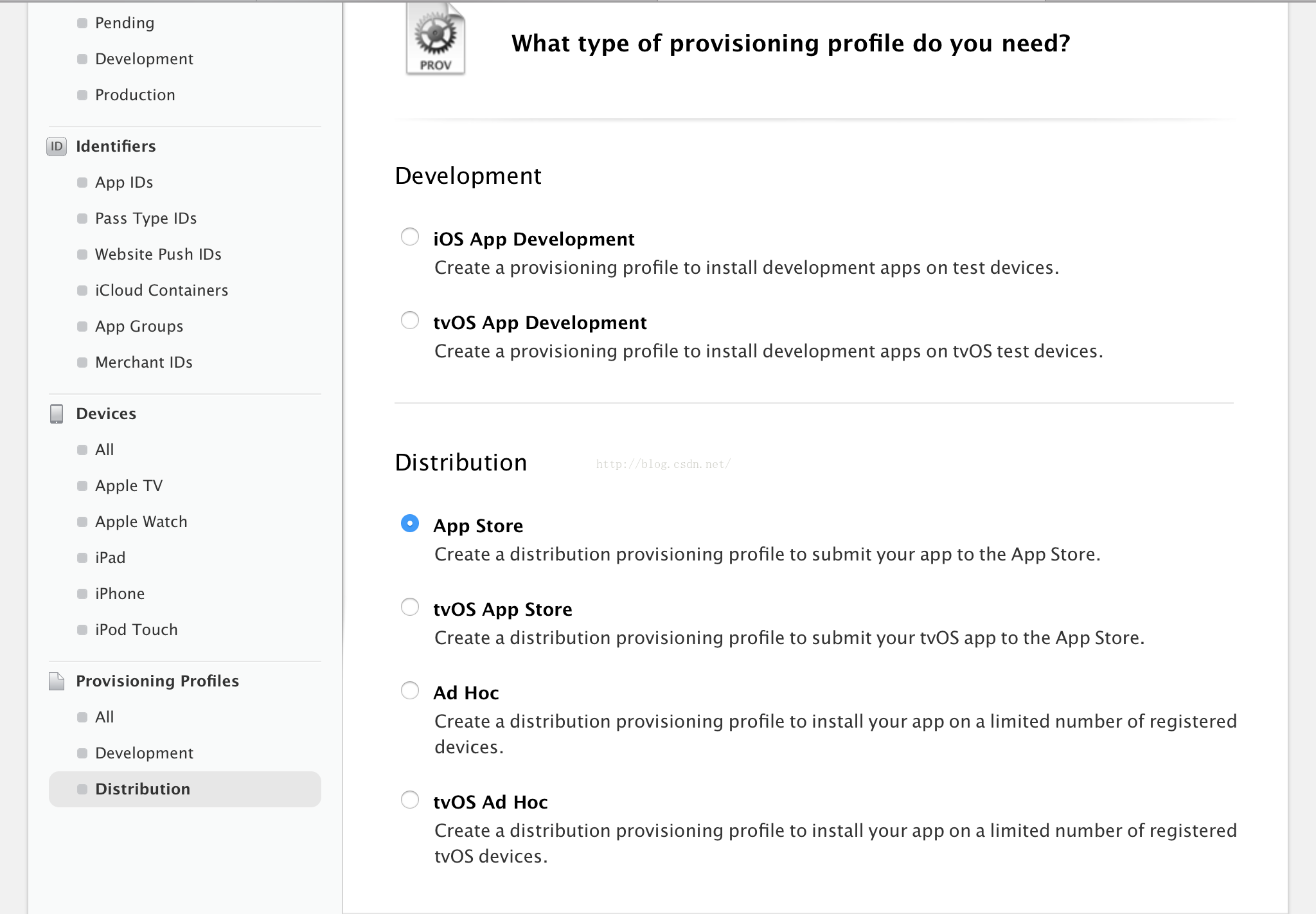Select iOS App Development radio button
The image size is (1316, 914).
point(410,237)
